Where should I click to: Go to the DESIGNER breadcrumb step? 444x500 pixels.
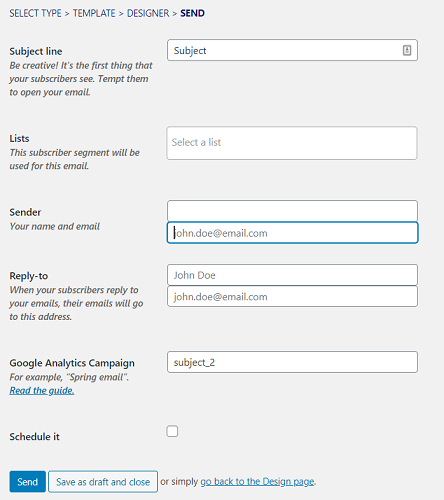(x=148, y=13)
